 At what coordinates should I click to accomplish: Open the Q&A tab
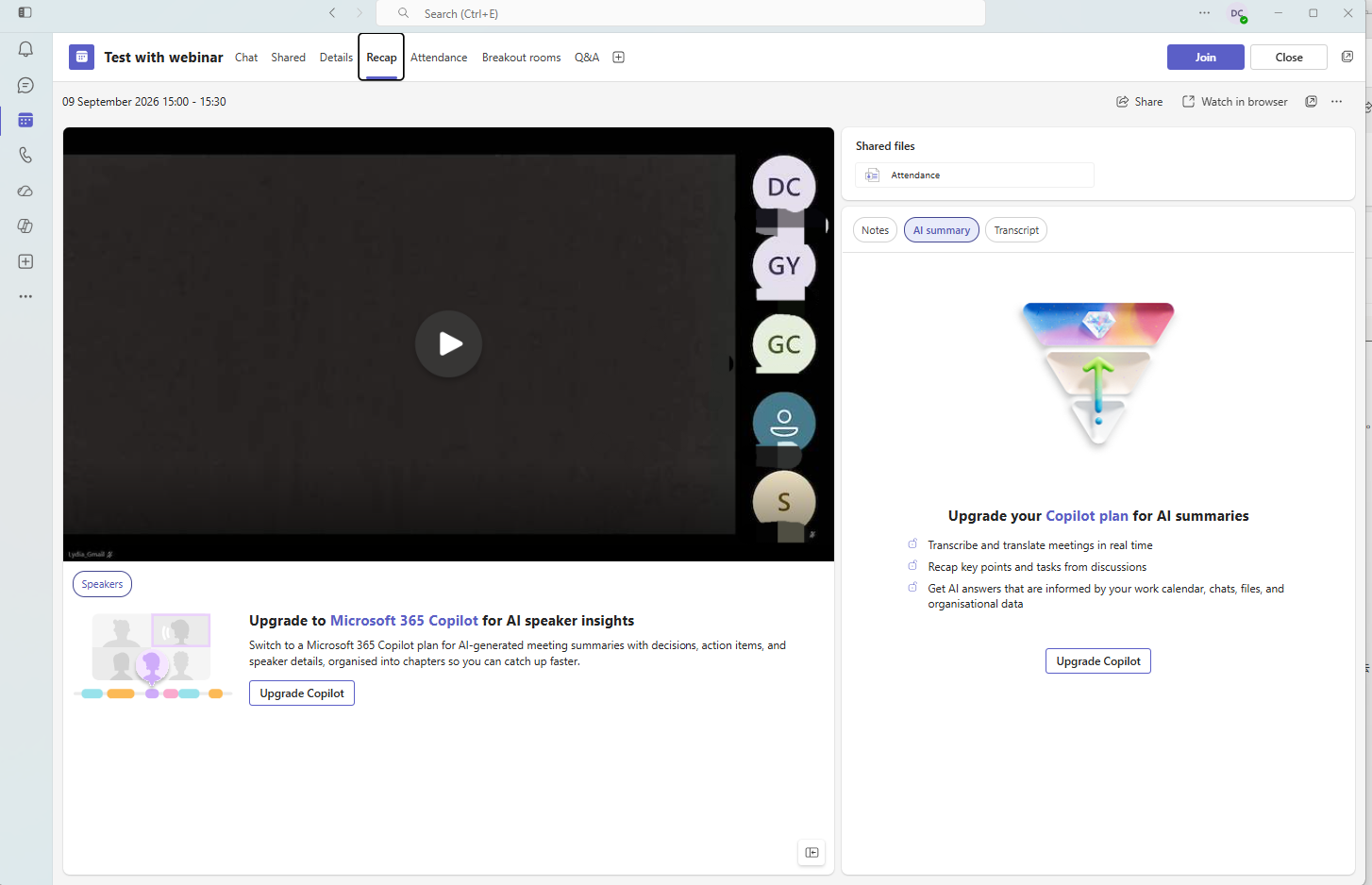(587, 58)
